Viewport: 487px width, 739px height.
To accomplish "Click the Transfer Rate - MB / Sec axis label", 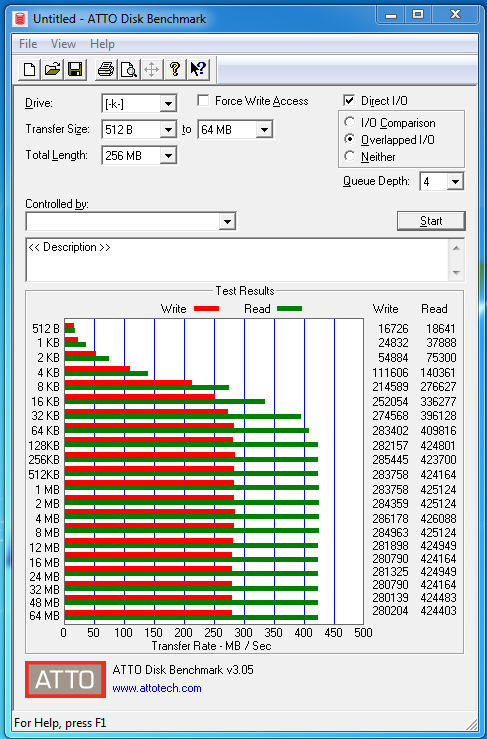I will (x=211, y=646).
